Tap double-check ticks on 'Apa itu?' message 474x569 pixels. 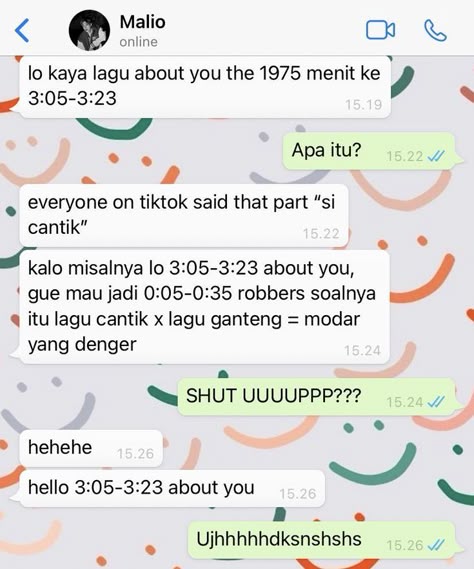436,156
